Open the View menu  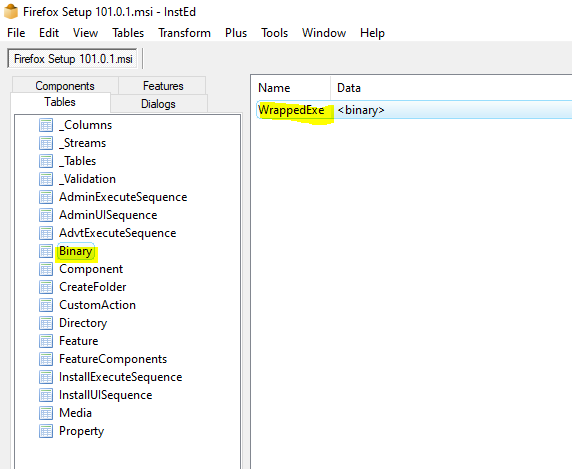pos(85,33)
